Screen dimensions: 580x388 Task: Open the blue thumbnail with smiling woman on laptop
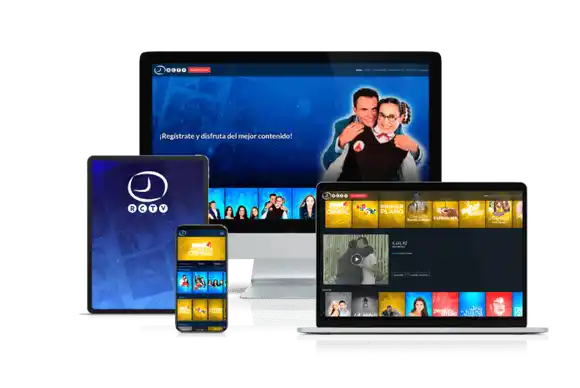tap(419, 304)
